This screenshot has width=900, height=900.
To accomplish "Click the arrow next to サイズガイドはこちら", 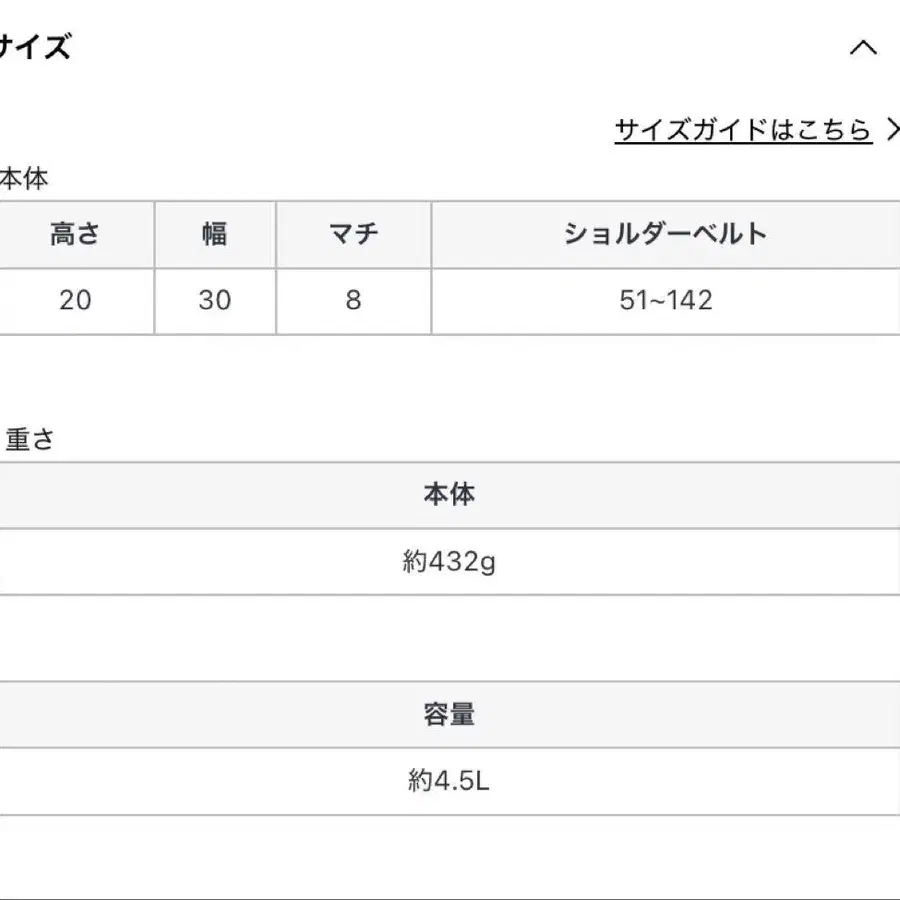I will [x=892, y=127].
